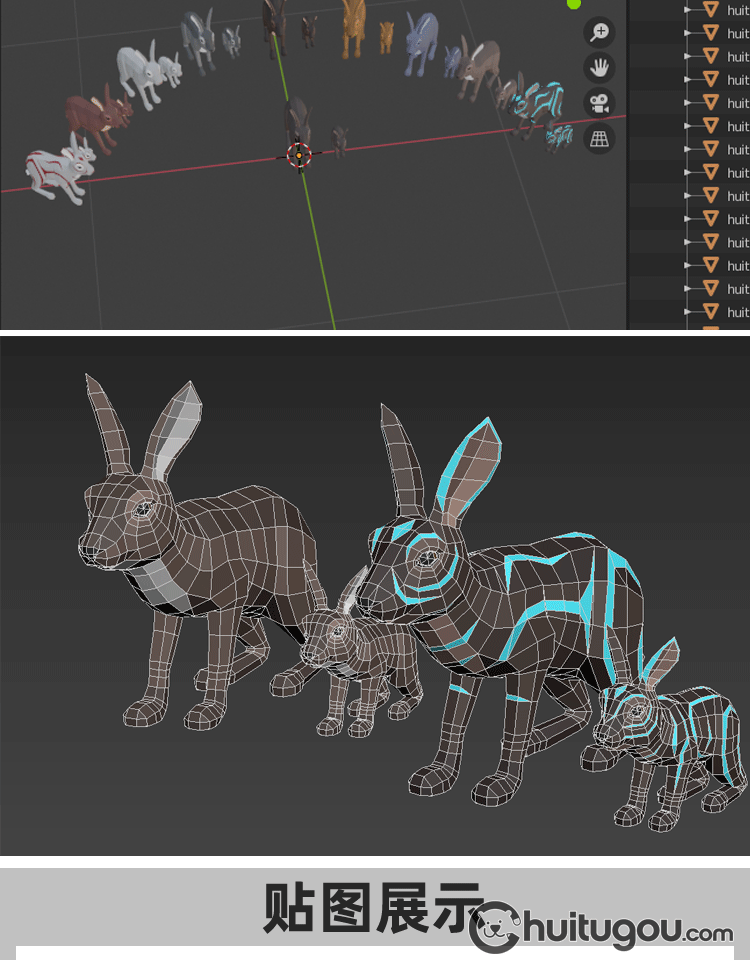Image resolution: width=750 pixels, height=960 pixels.
Task: Select the topmost huit object name in outliner
Action: [x=738, y=9]
